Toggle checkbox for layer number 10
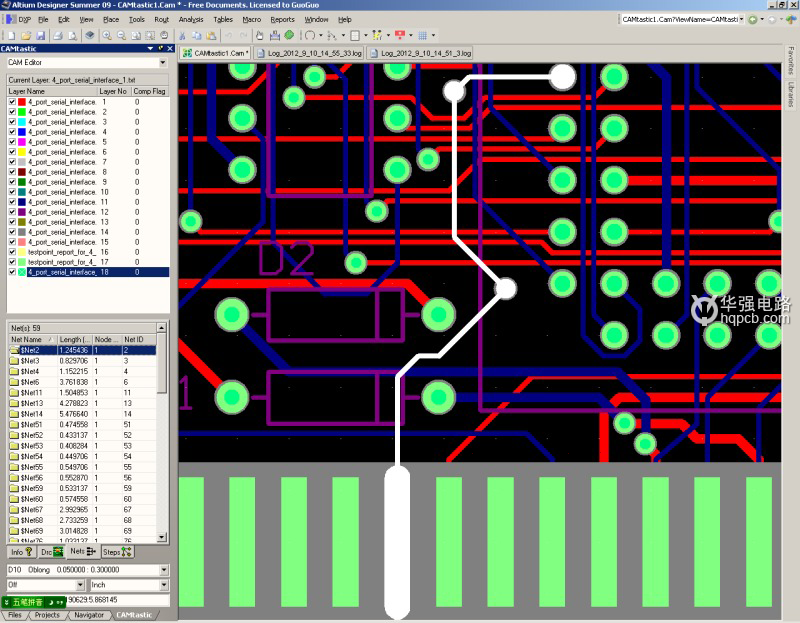 coord(12,192)
